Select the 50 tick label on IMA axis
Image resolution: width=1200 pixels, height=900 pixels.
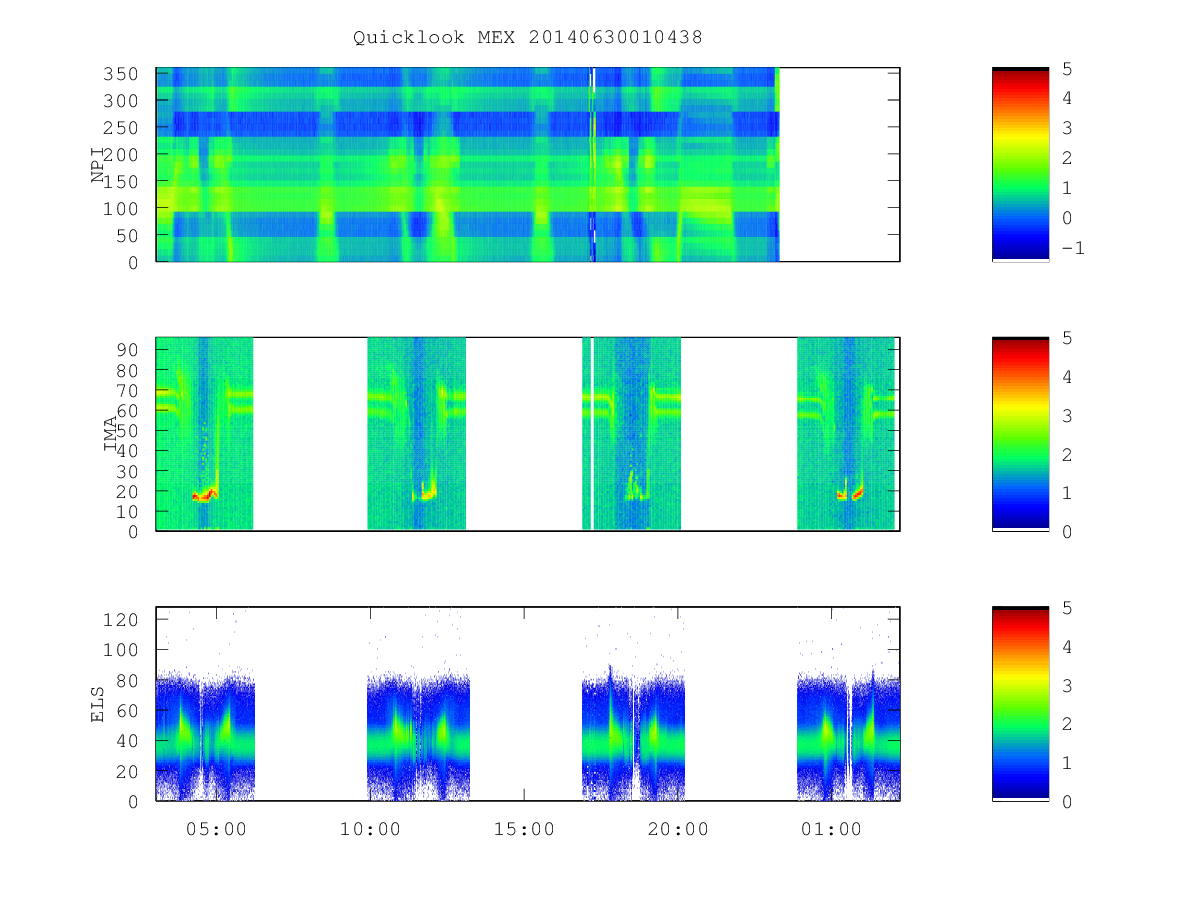tap(129, 431)
